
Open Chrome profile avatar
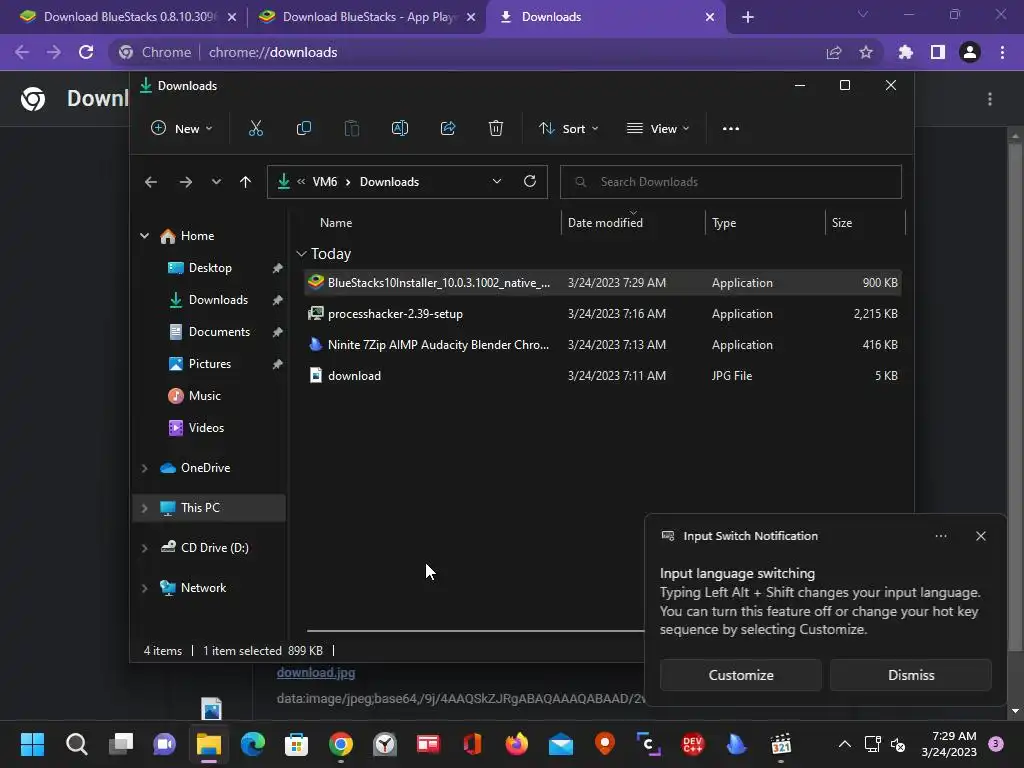(x=970, y=52)
